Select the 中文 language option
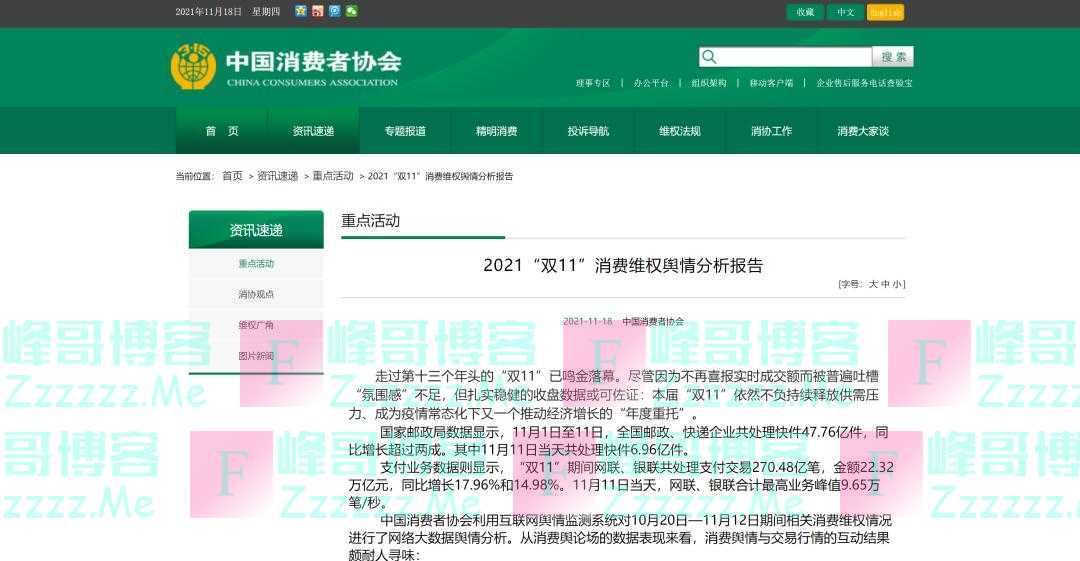Image resolution: width=1080 pixels, height=561 pixels. (x=845, y=12)
